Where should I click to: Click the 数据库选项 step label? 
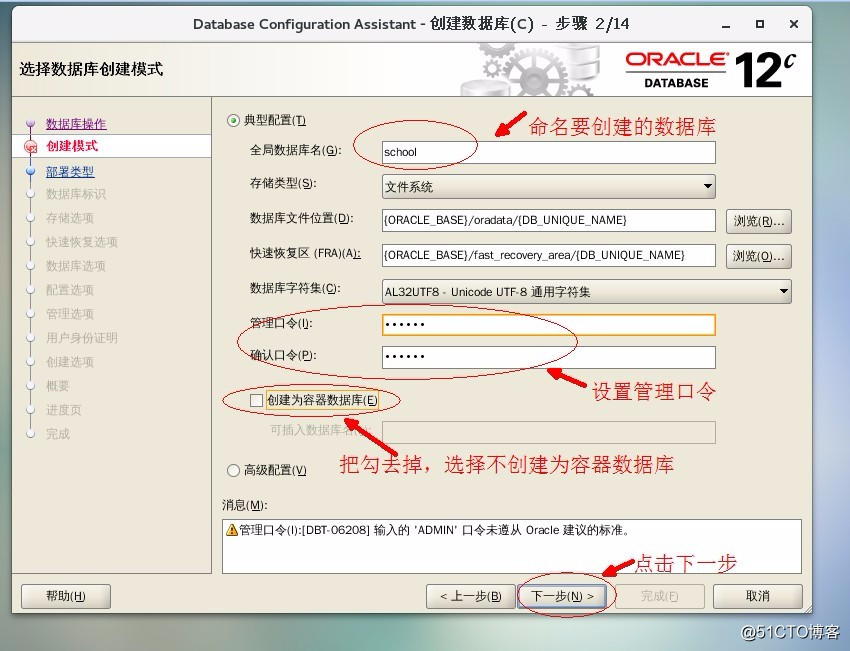coord(76,266)
